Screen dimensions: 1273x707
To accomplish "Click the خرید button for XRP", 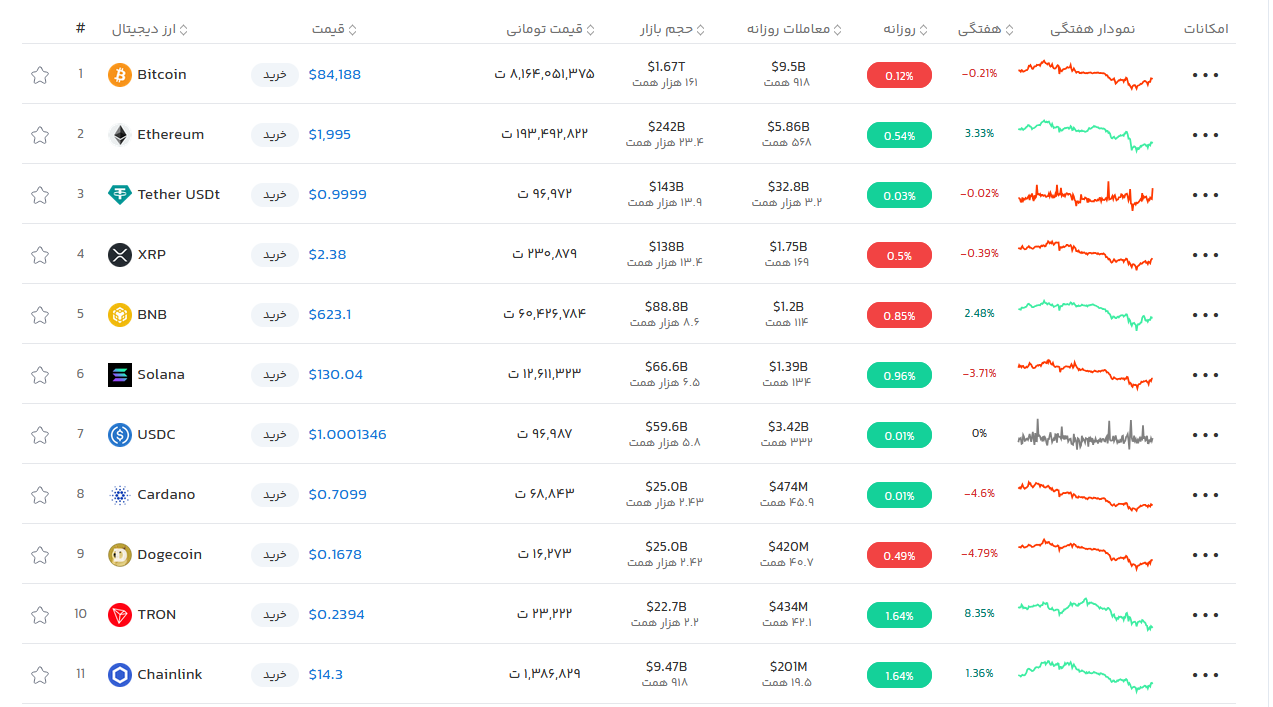I will tap(274, 255).
